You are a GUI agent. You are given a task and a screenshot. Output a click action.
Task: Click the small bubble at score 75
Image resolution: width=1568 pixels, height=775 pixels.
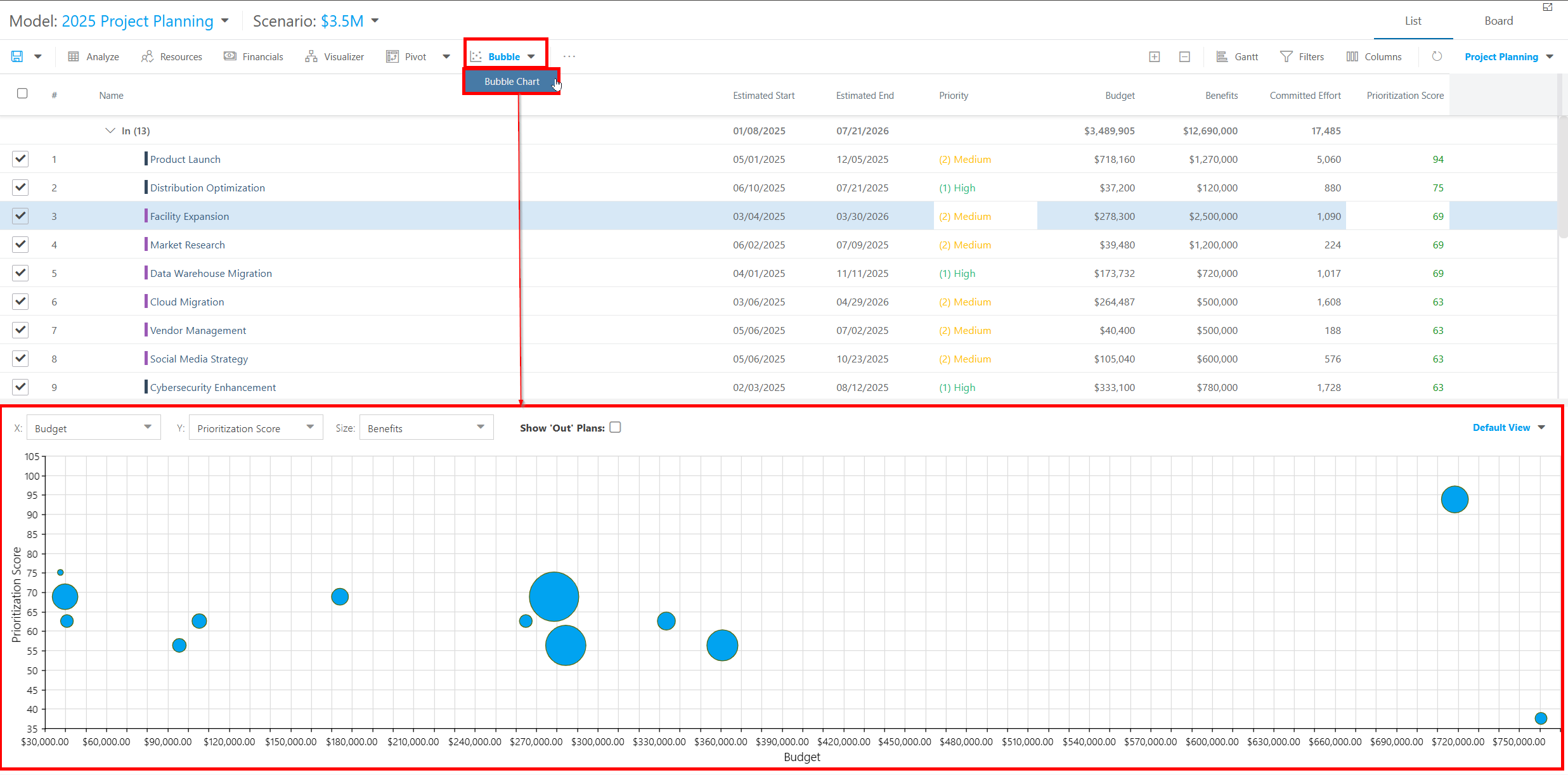[x=60, y=572]
